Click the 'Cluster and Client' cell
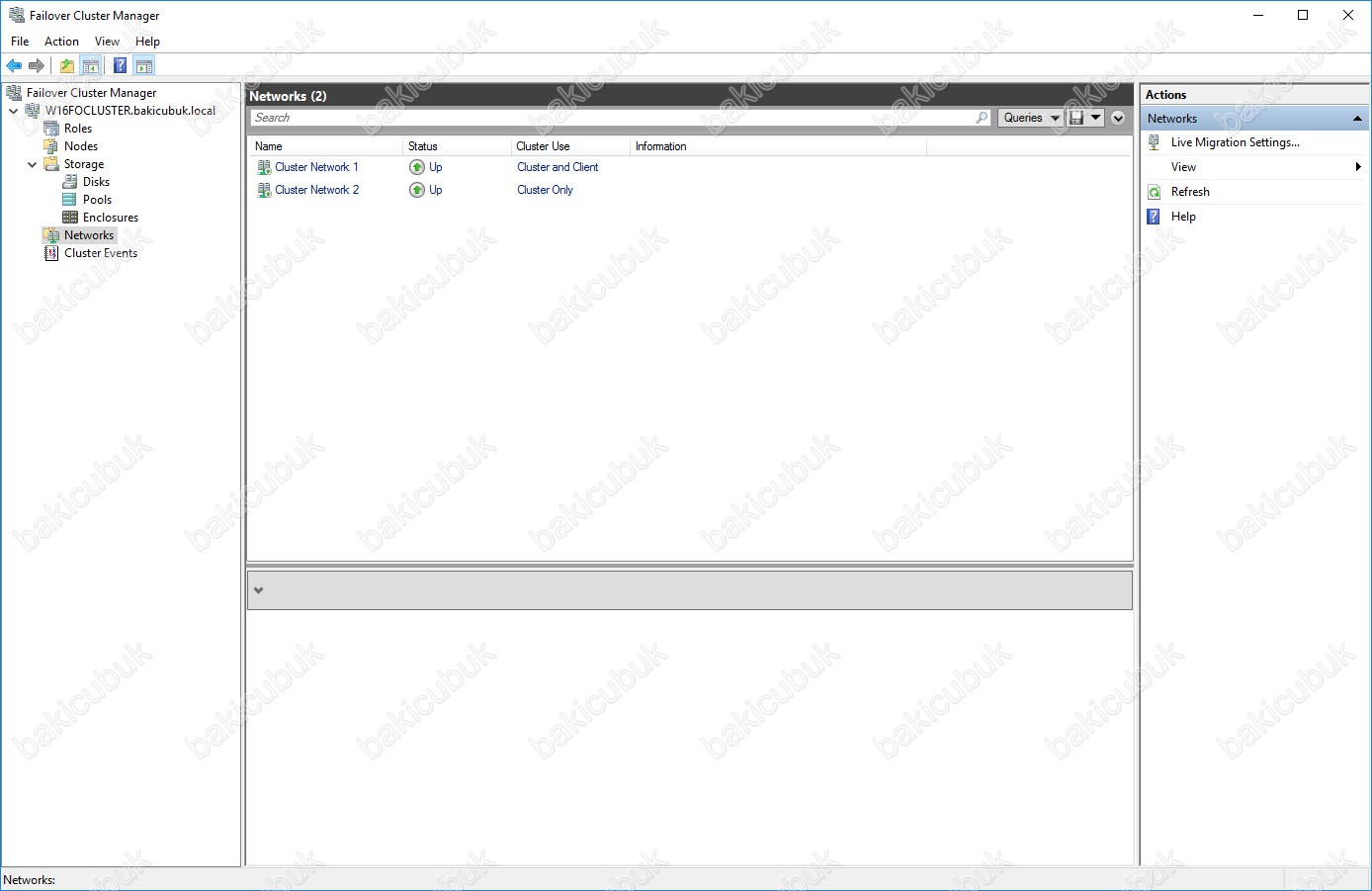 [x=557, y=167]
